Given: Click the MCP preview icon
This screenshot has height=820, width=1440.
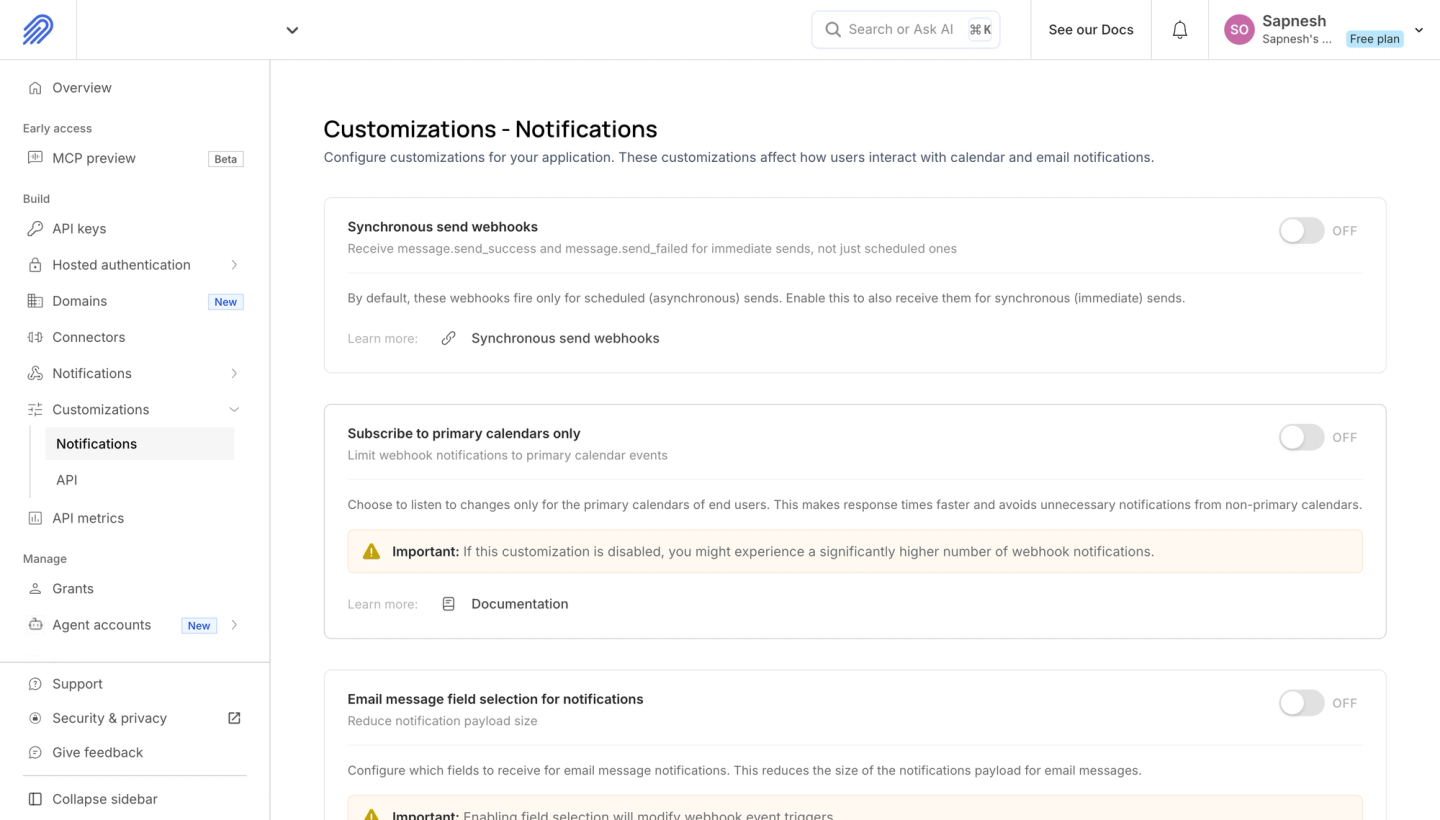Looking at the screenshot, I should coord(35,158).
